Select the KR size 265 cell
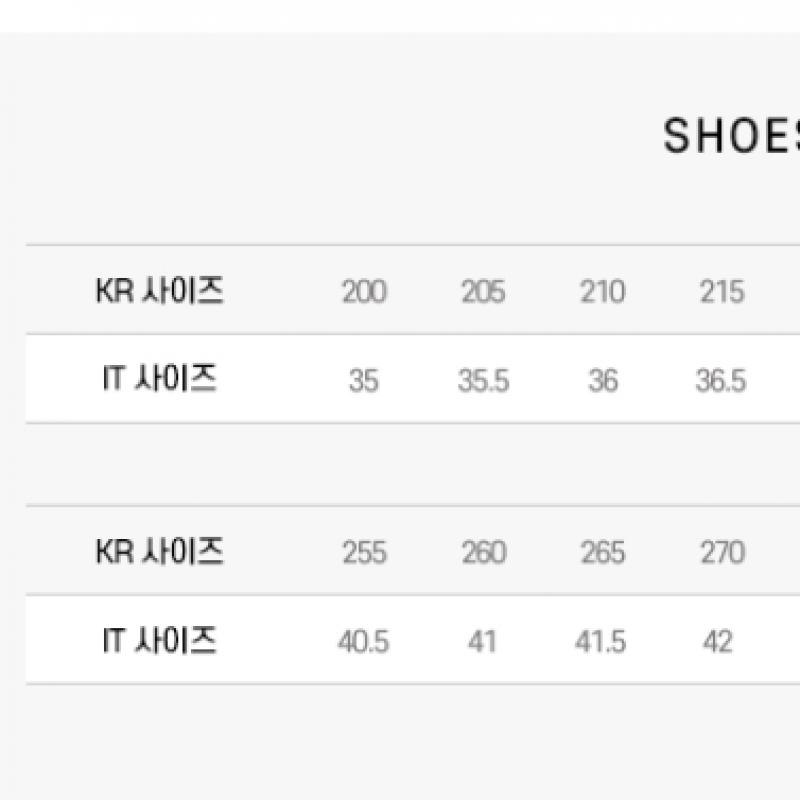Image resolution: width=800 pixels, height=800 pixels. (x=603, y=552)
